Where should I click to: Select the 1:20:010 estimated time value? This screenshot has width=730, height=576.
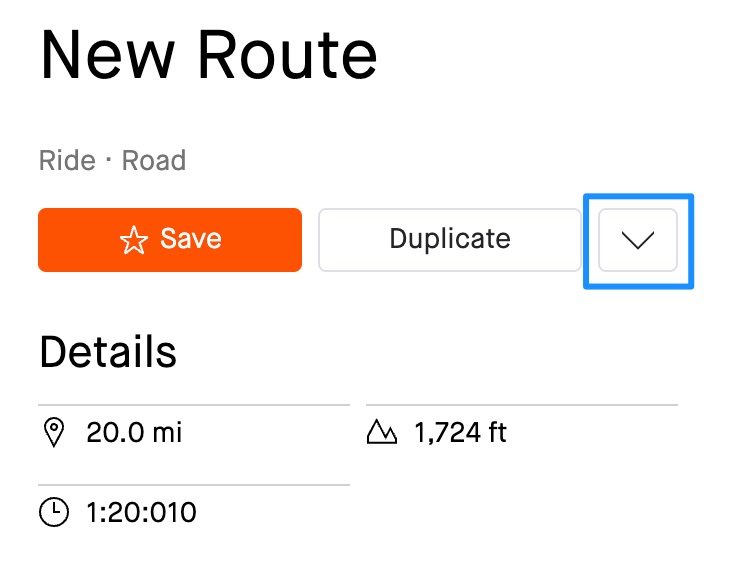[141, 513]
